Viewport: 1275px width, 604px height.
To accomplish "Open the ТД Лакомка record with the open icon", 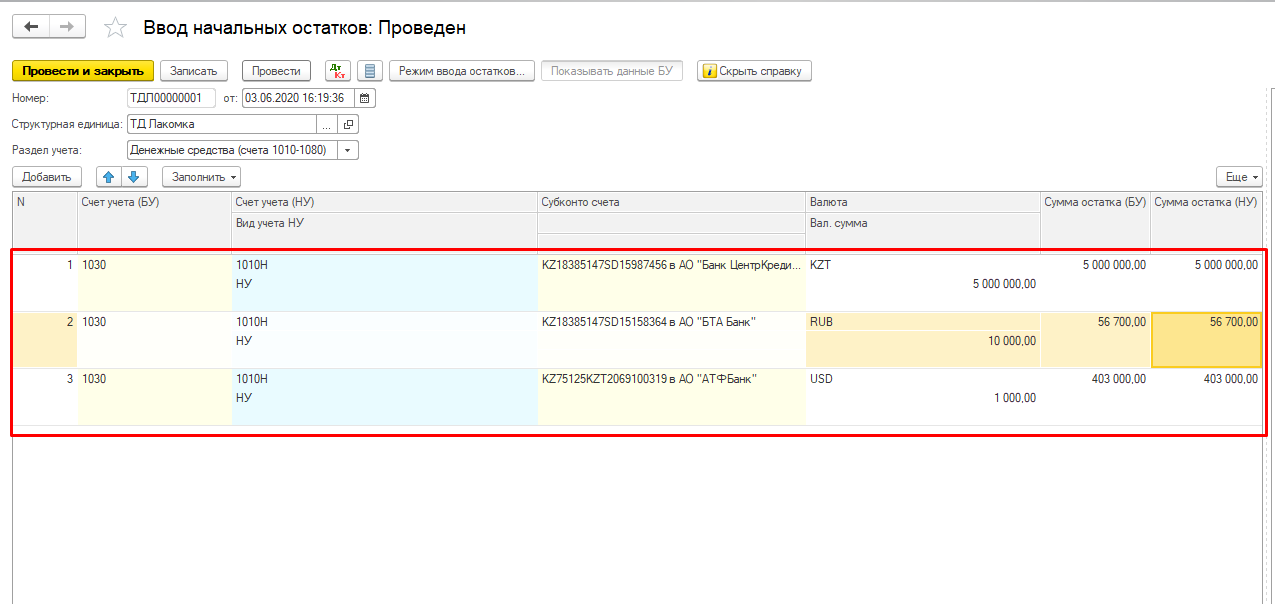I will (x=348, y=125).
